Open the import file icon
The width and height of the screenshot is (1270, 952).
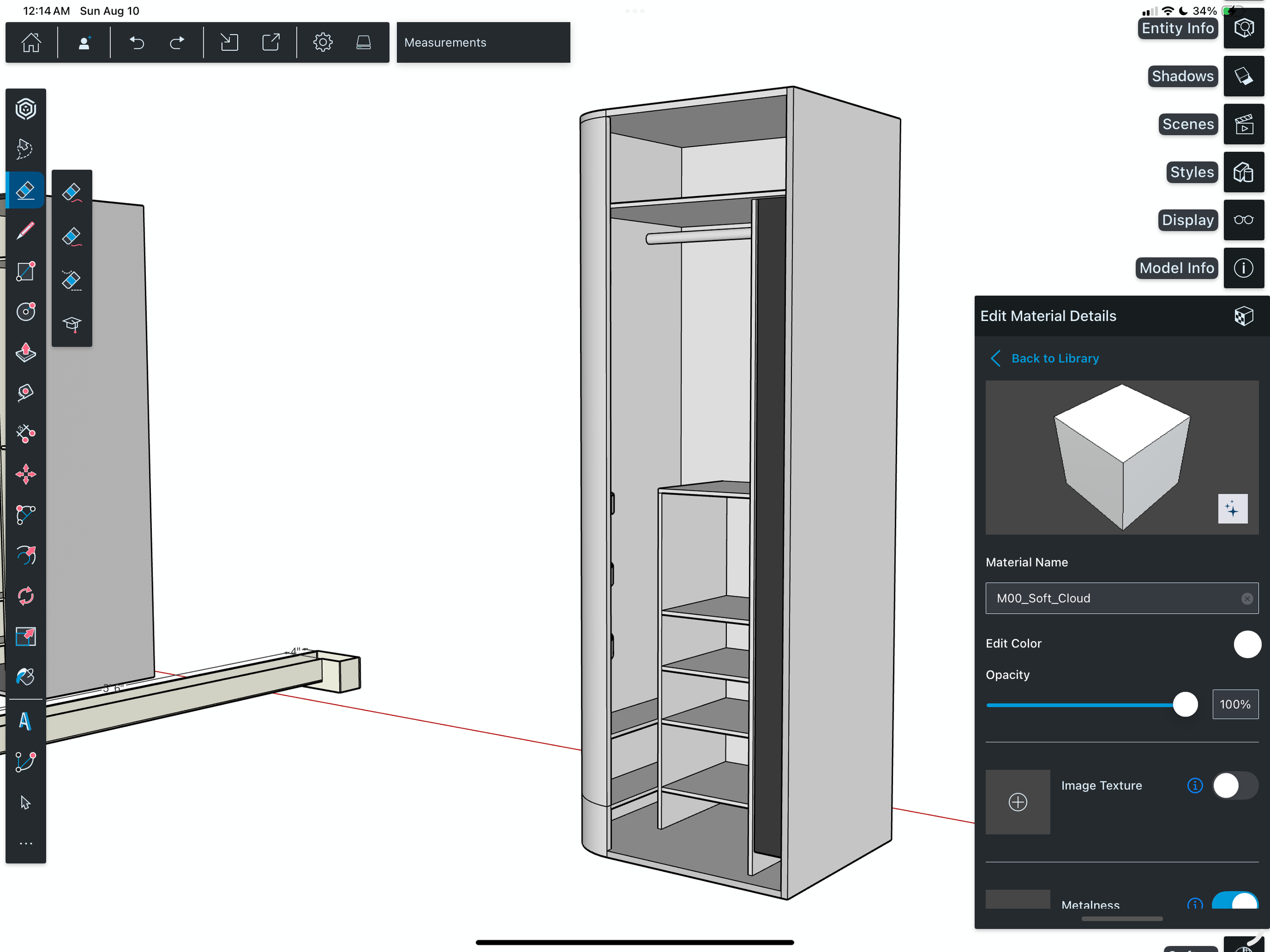point(230,43)
